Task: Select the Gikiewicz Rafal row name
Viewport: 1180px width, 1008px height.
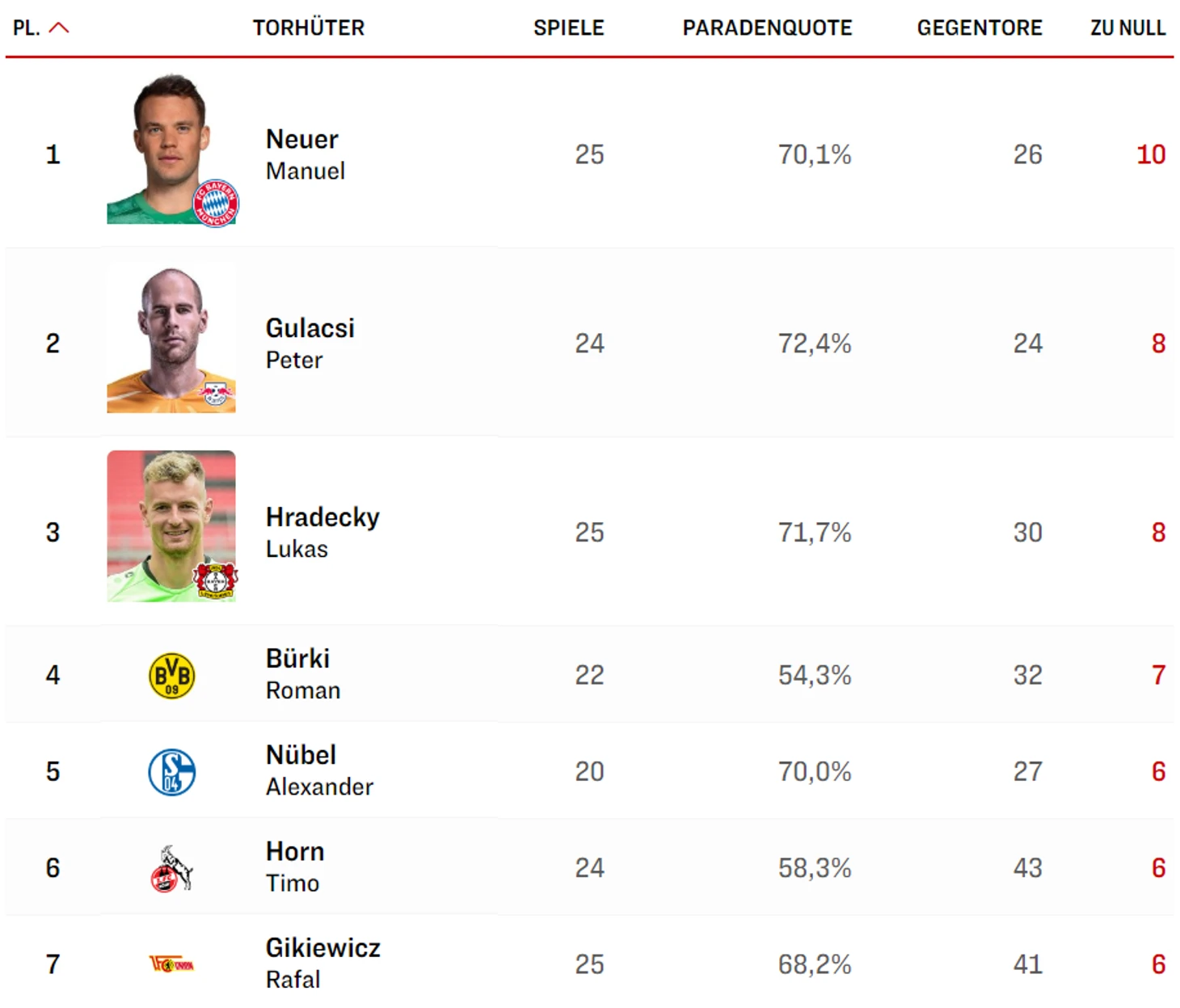Action: 322,963
